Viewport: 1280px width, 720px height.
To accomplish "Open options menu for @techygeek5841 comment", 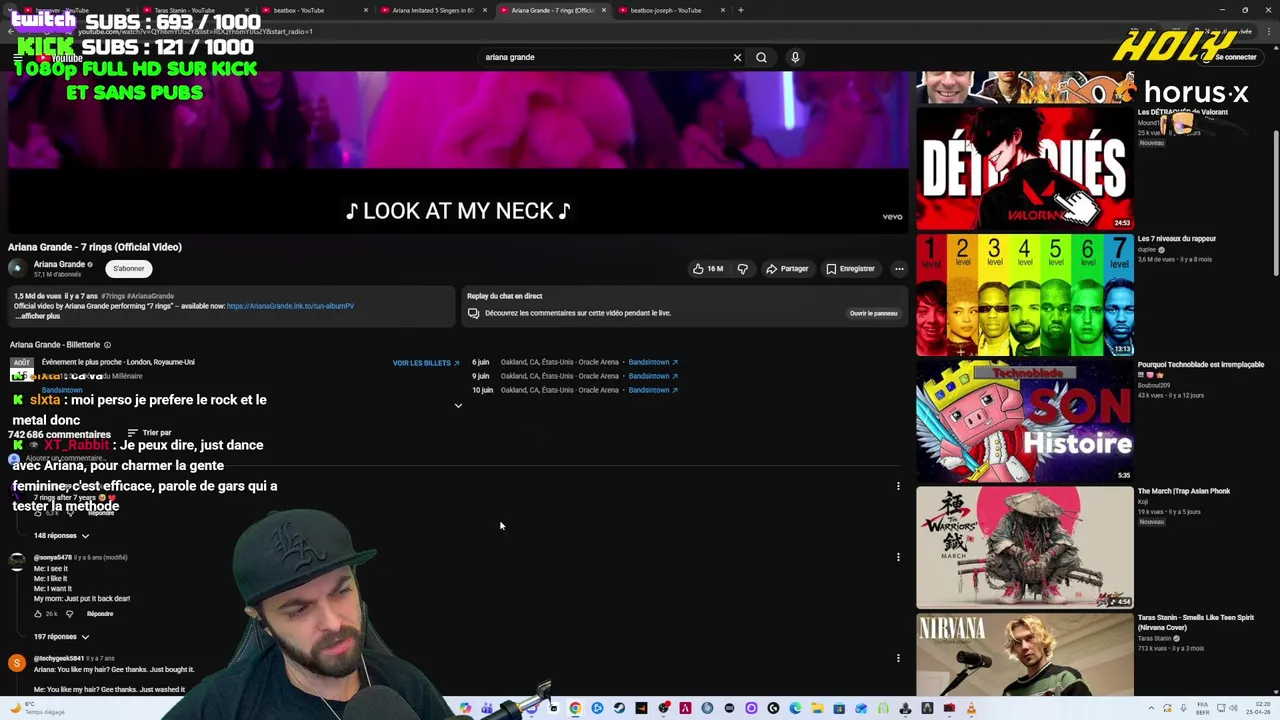I will [898, 658].
